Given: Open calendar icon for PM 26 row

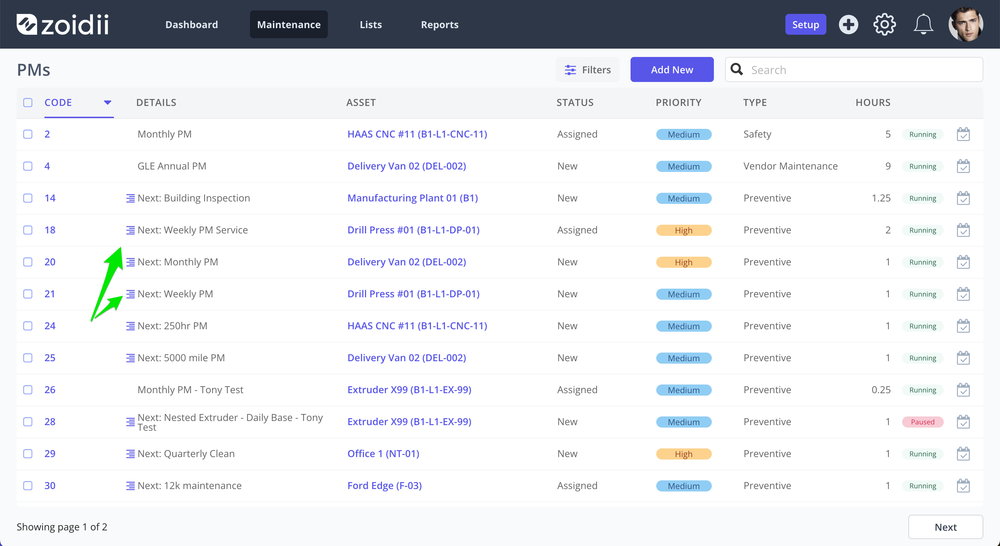Looking at the screenshot, I should pos(963,389).
